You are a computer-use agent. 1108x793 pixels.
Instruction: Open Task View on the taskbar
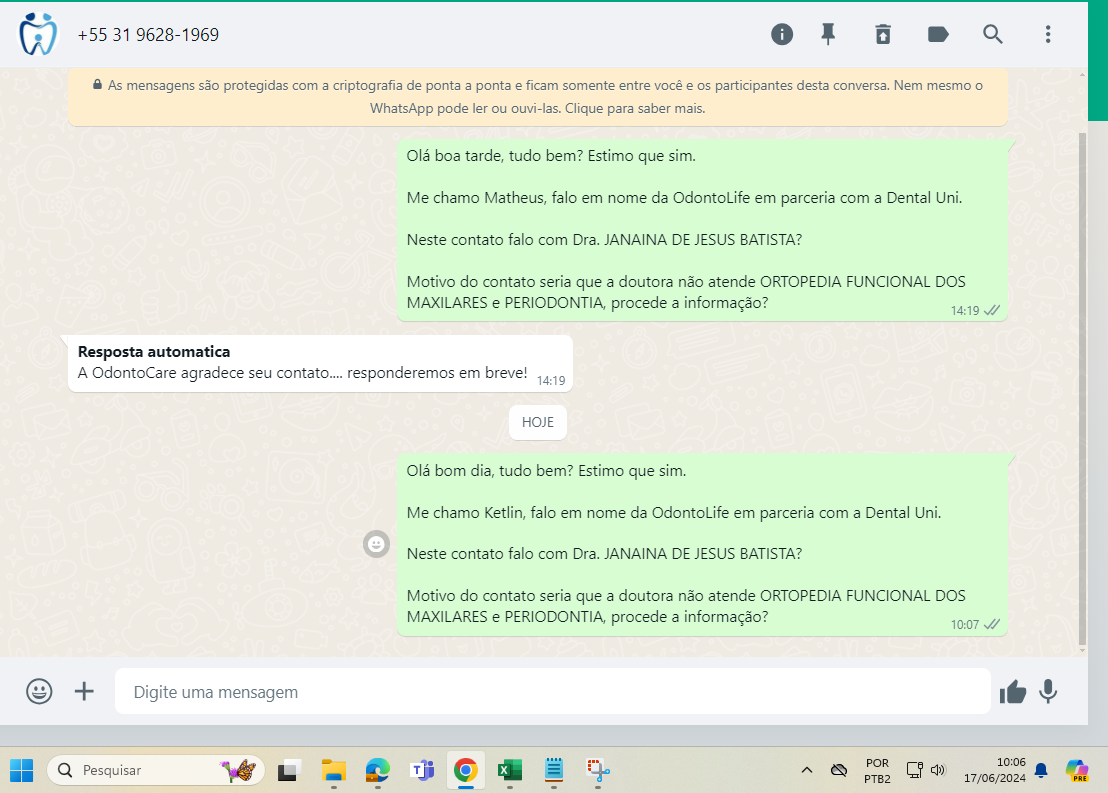pyautogui.click(x=289, y=770)
